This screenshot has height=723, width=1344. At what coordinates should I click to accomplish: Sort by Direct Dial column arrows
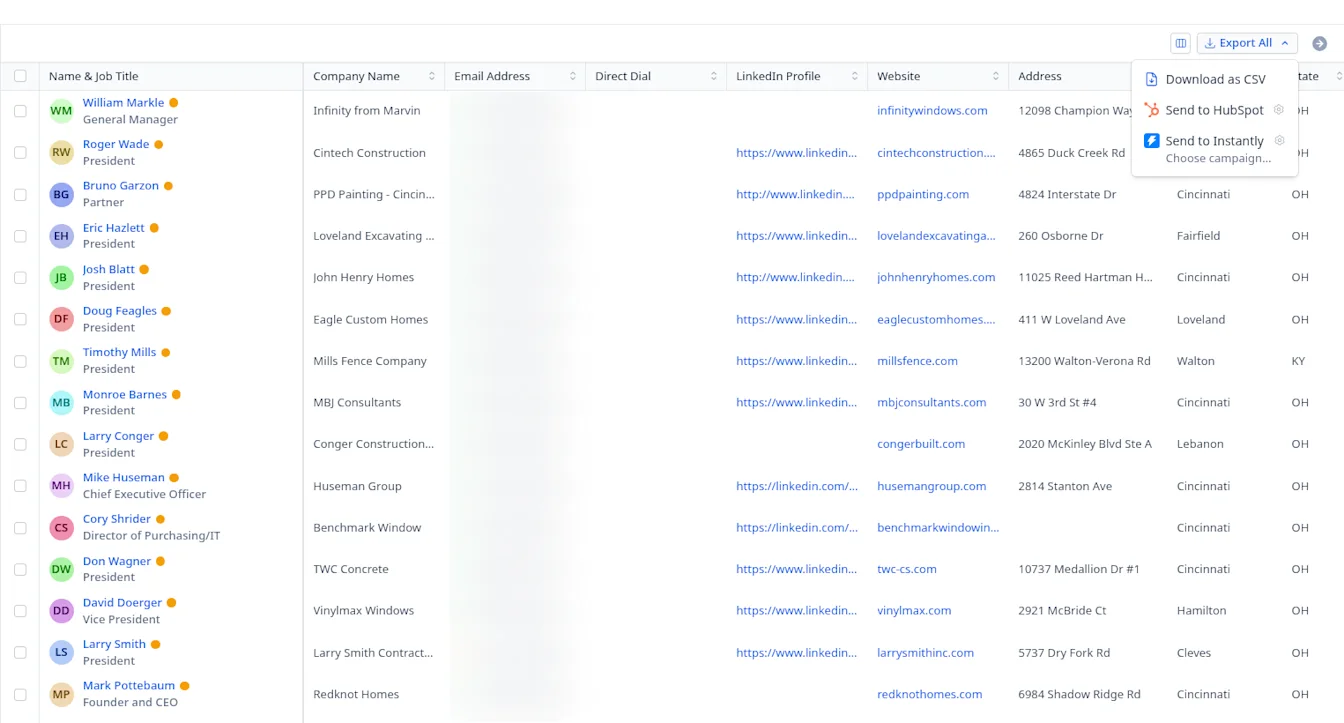point(714,76)
